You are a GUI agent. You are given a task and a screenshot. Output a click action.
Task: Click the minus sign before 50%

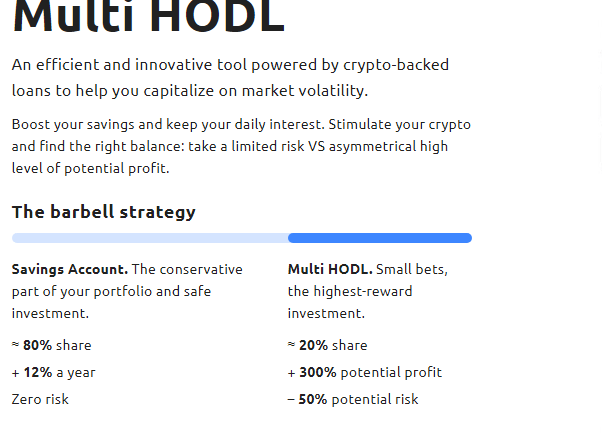291,399
